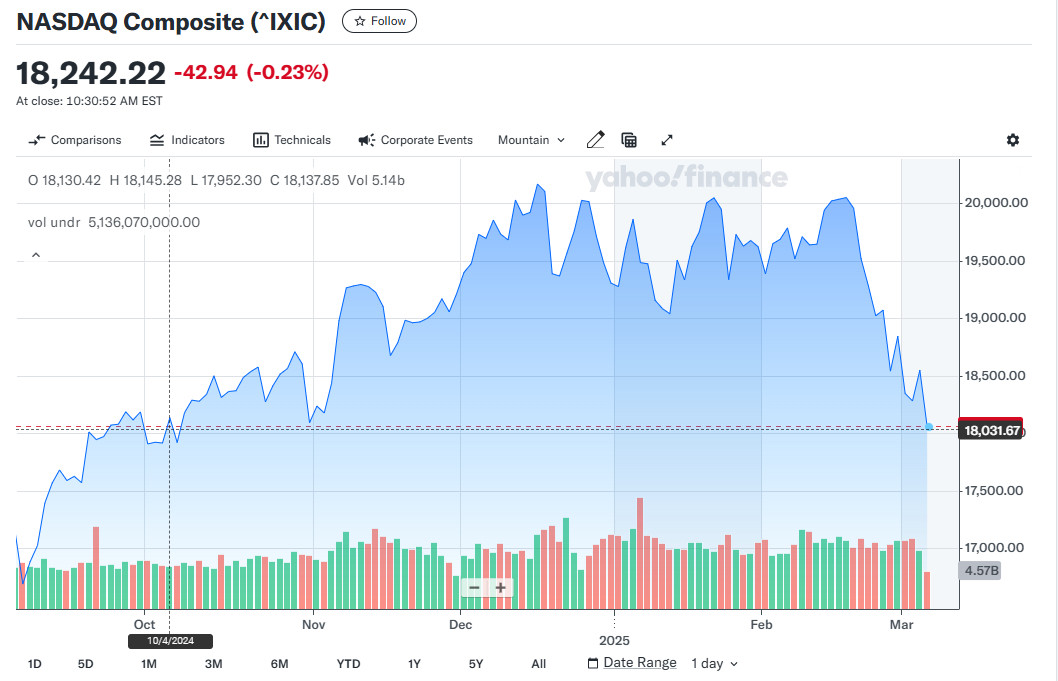Open the data table icon
The image size is (1058, 681).
[x=629, y=140]
